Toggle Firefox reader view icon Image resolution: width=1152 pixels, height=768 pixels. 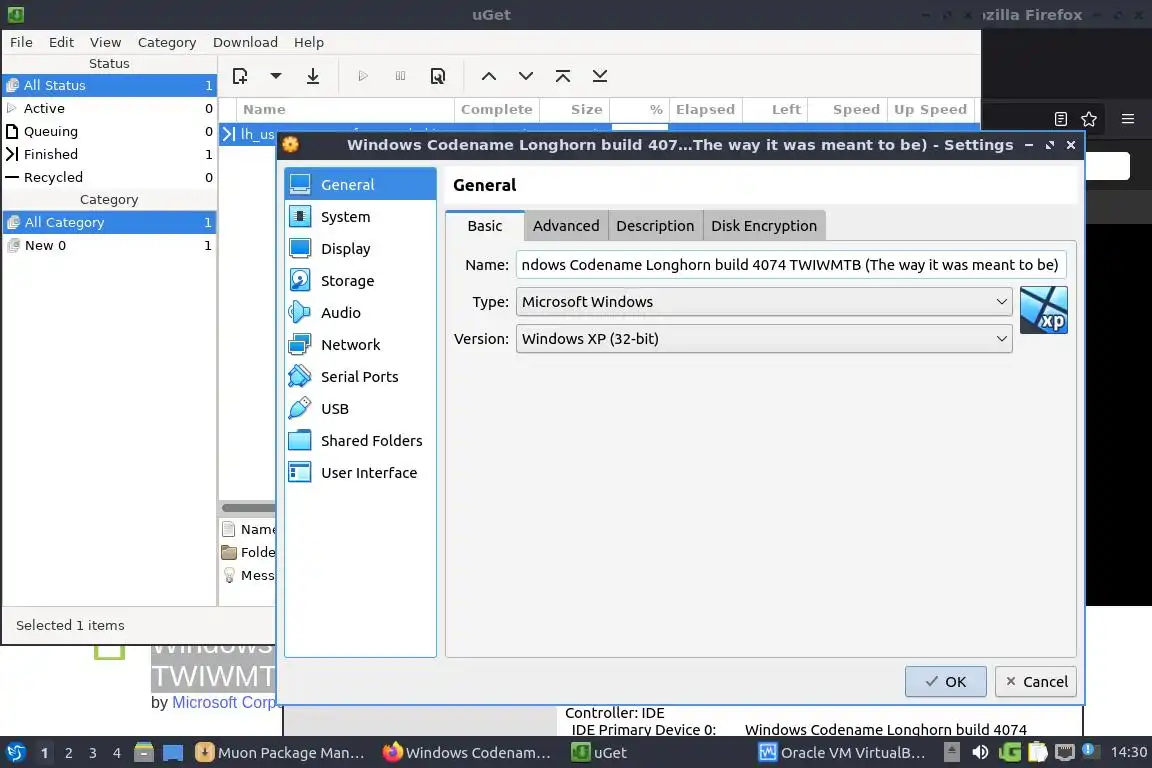1060,119
